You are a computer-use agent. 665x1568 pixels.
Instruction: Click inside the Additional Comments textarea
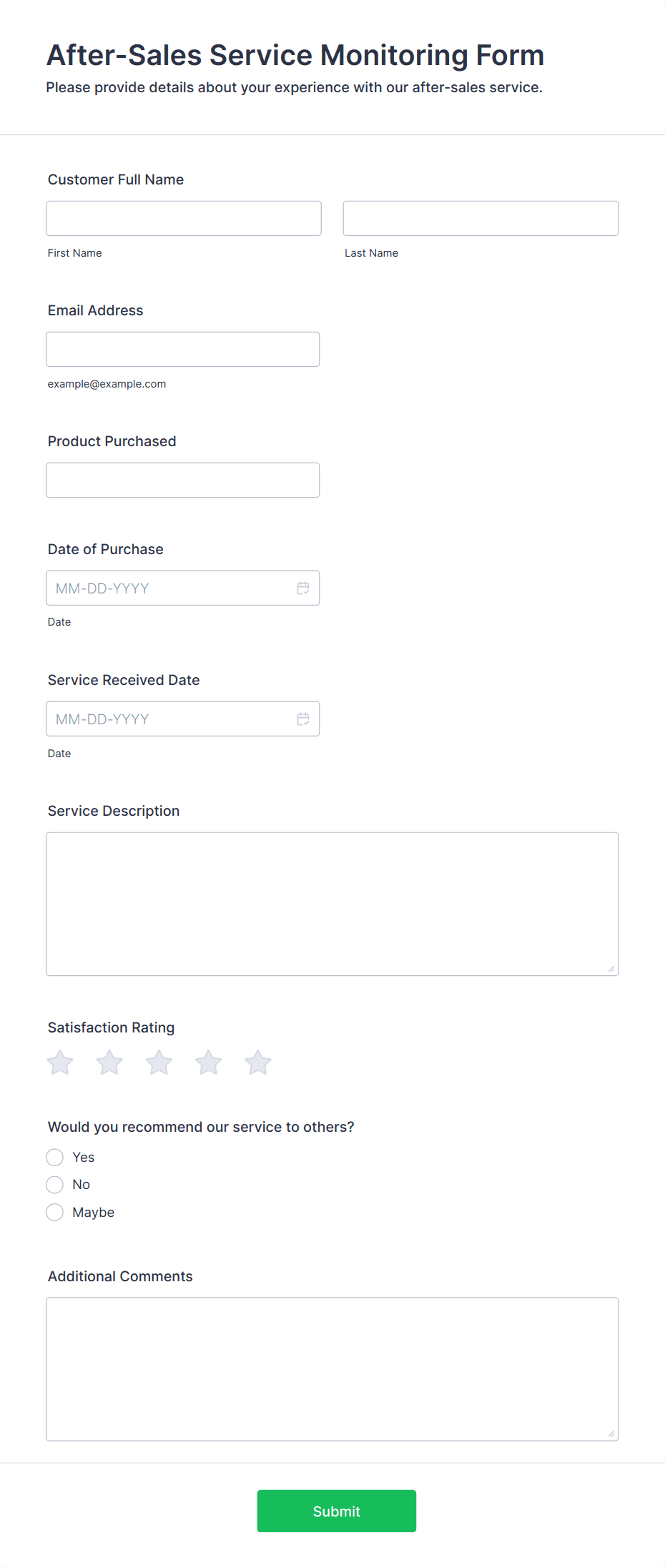pos(332,1369)
